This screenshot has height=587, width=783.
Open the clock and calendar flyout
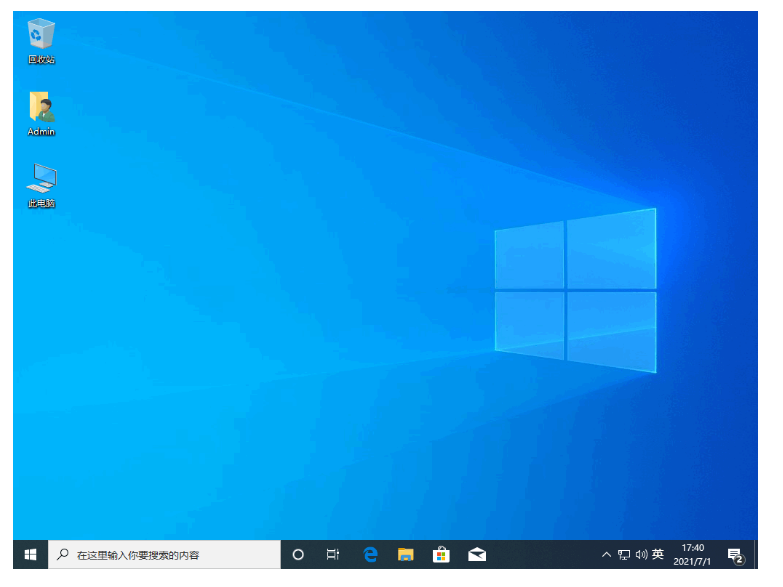click(x=693, y=554)
